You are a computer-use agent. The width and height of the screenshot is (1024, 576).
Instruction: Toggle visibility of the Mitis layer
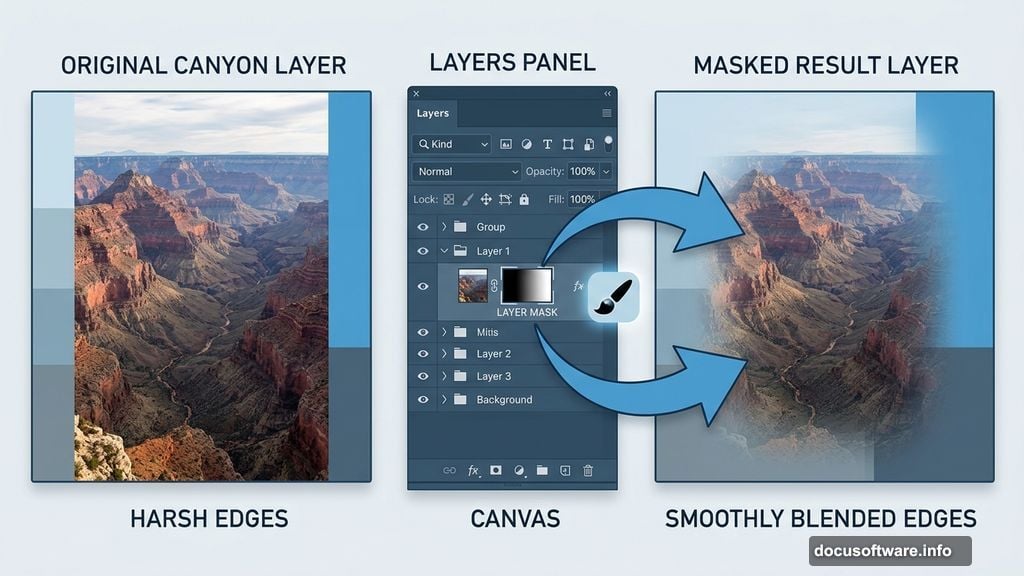click(423, 333)
